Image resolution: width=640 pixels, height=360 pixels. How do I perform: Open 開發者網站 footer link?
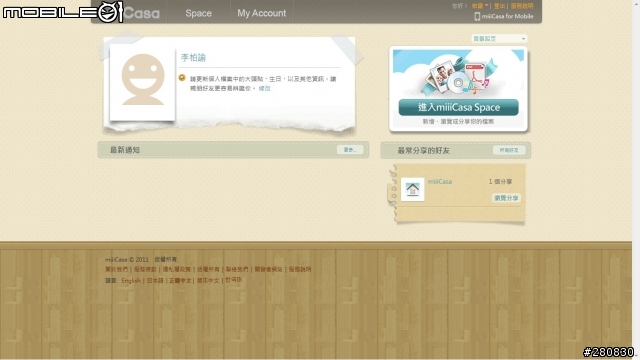click(x=269, y=269)
